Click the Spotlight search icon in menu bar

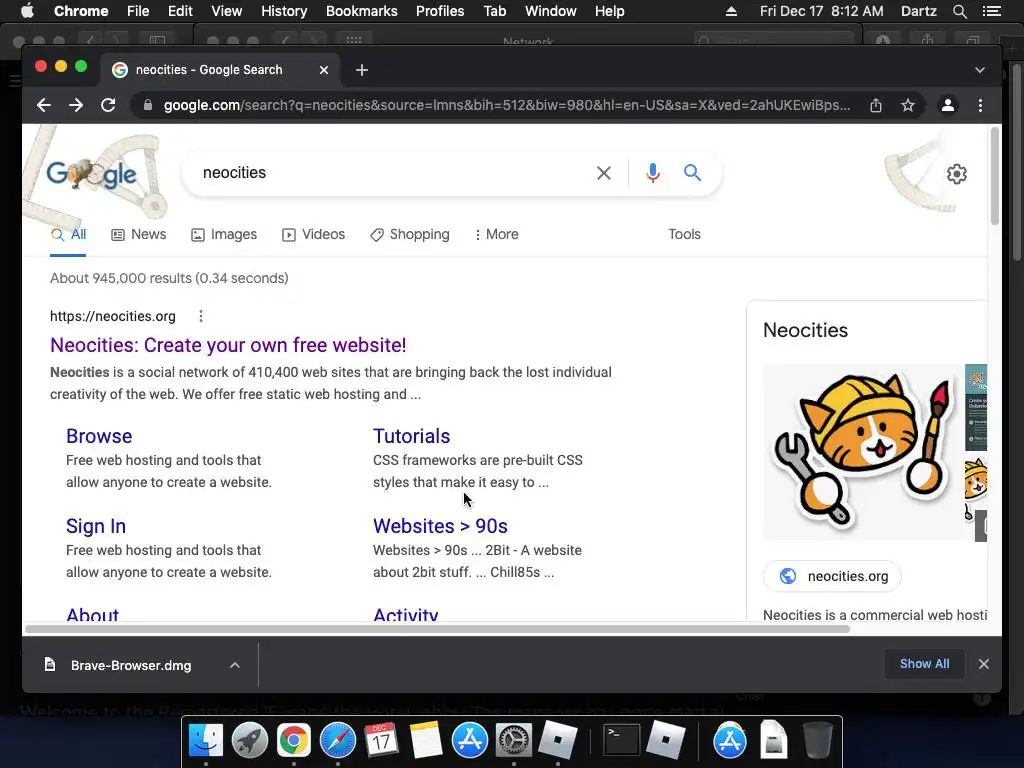click(959, 11)
